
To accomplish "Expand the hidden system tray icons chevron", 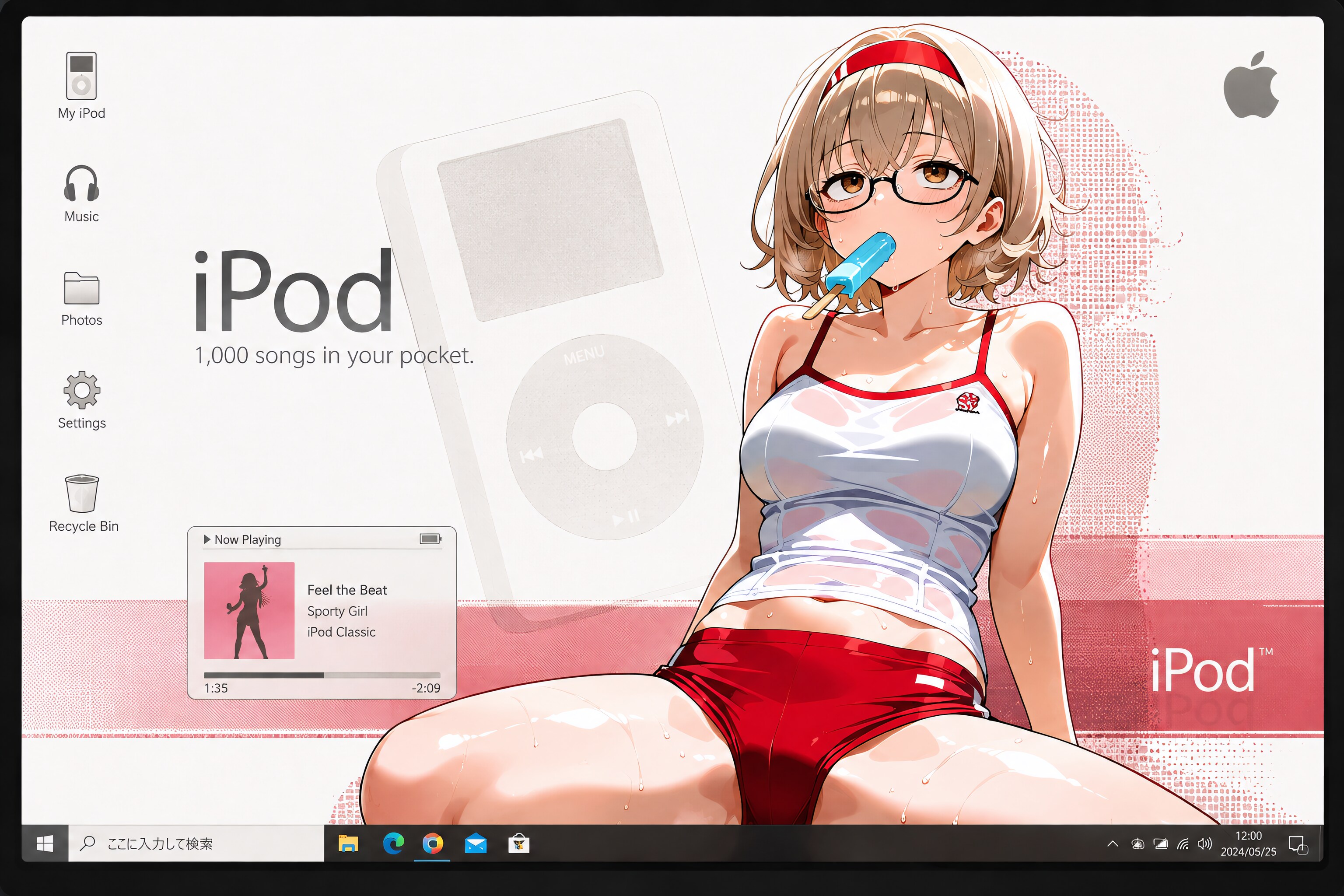I will (x=1112, y=843).
